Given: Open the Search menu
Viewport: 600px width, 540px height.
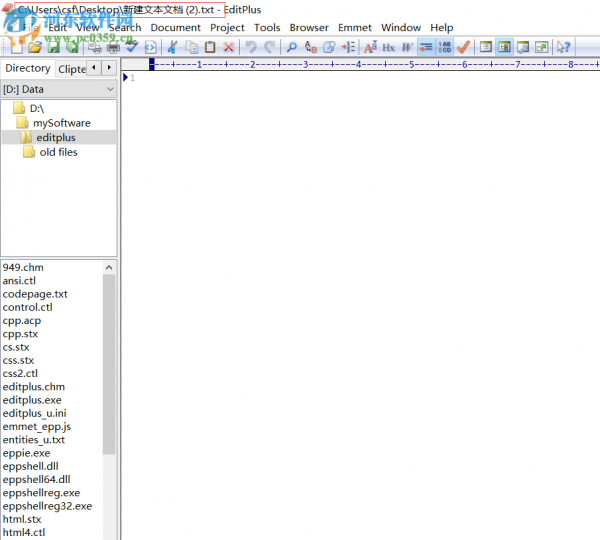Looking at the screenshot, I should (x=125, y=28).
